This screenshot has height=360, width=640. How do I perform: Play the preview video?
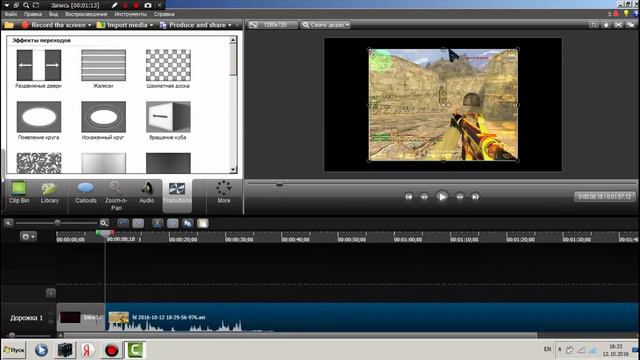pos(442,197)
